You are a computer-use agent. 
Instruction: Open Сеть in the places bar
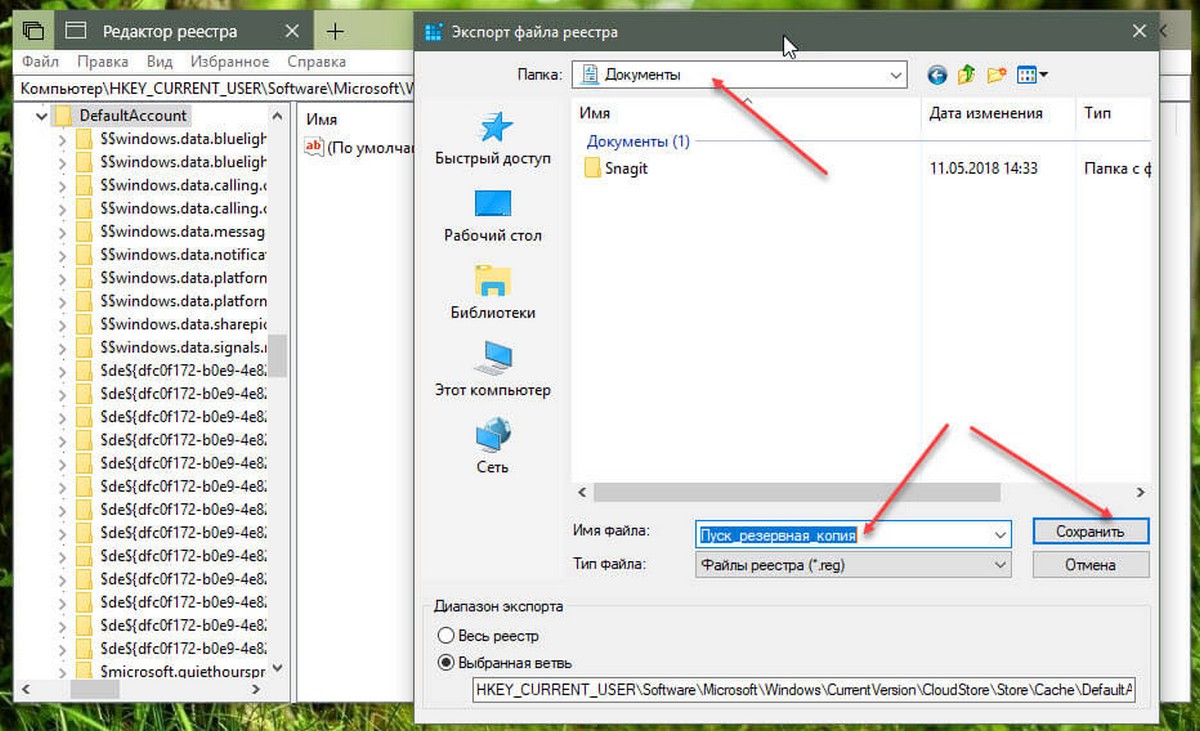click(493, 447)
